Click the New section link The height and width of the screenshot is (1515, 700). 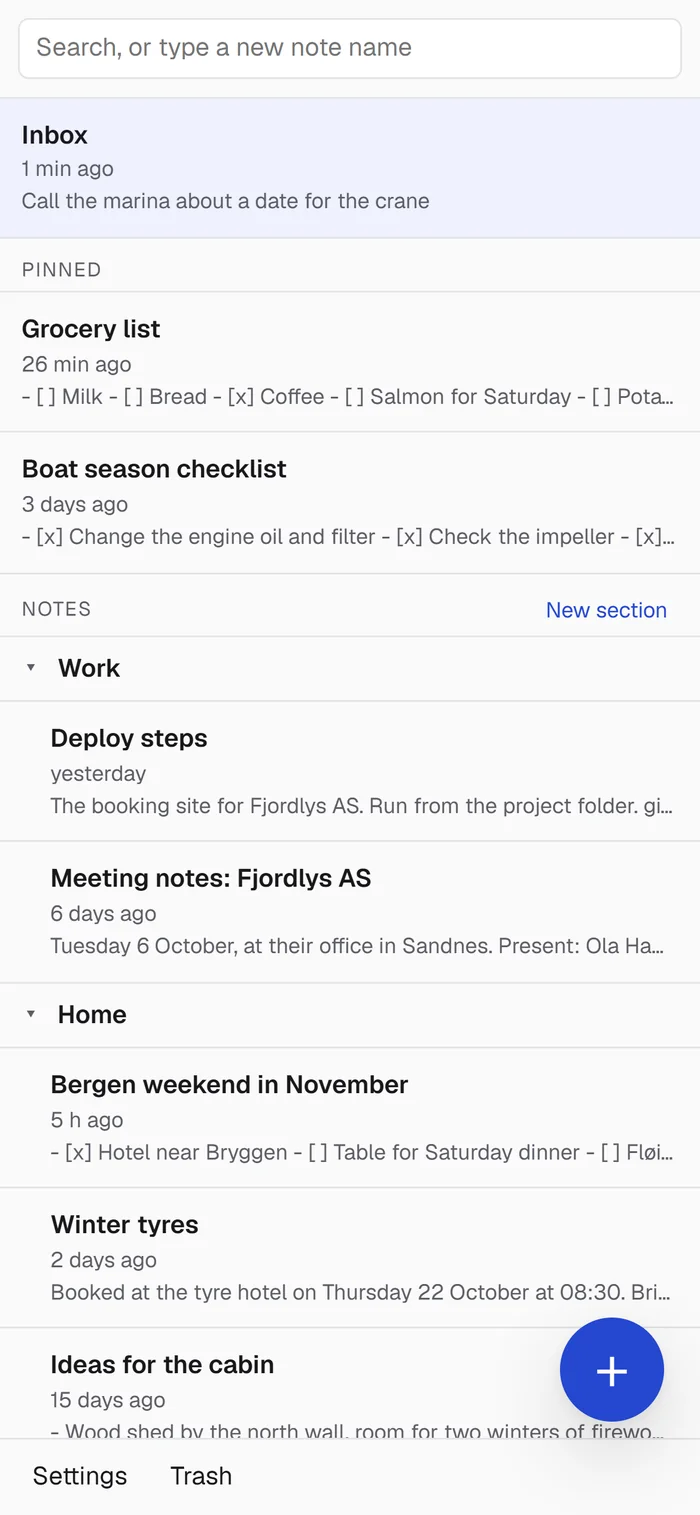click(606, 610)
